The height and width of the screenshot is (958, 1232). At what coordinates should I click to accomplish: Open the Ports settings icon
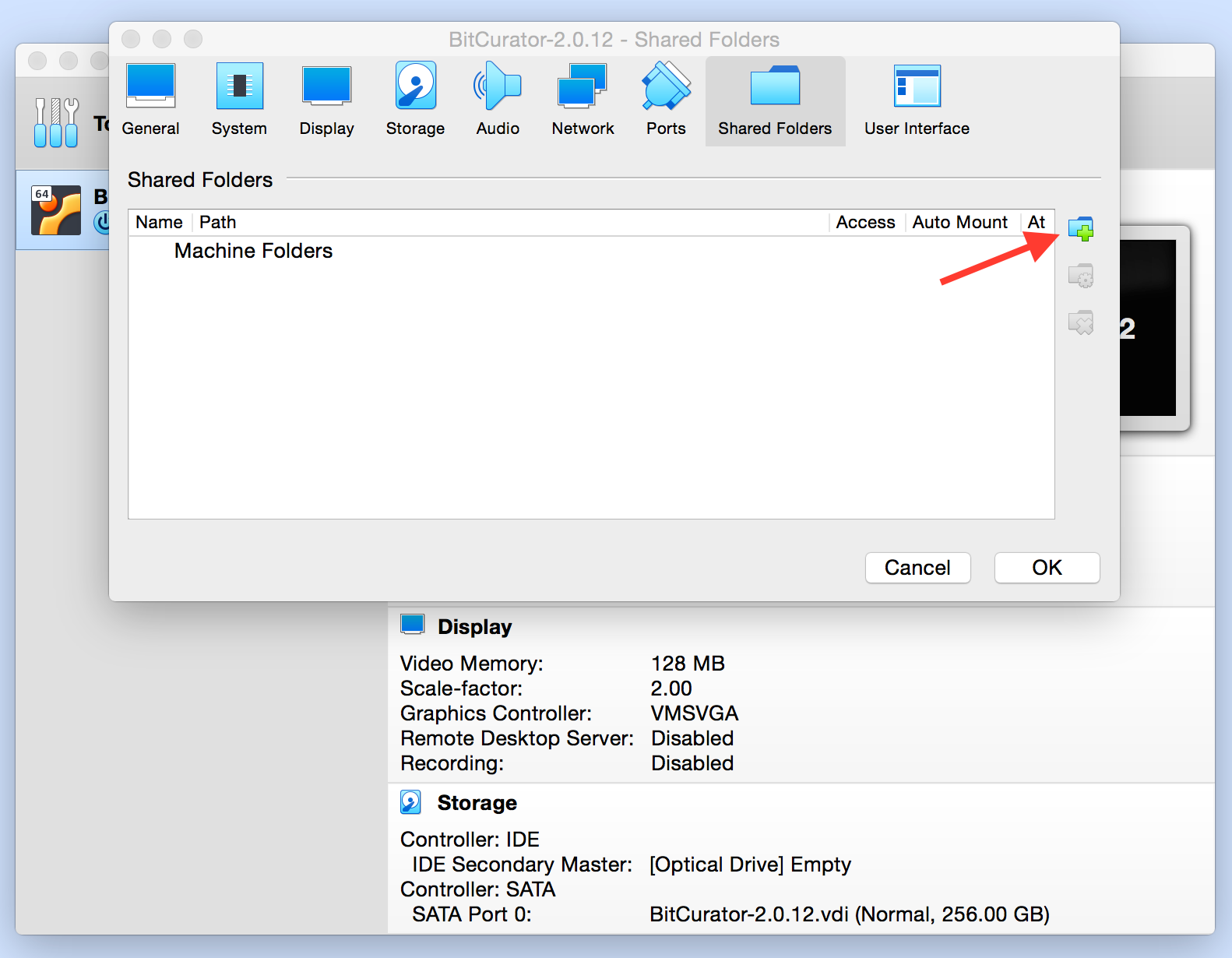(666, 86)
